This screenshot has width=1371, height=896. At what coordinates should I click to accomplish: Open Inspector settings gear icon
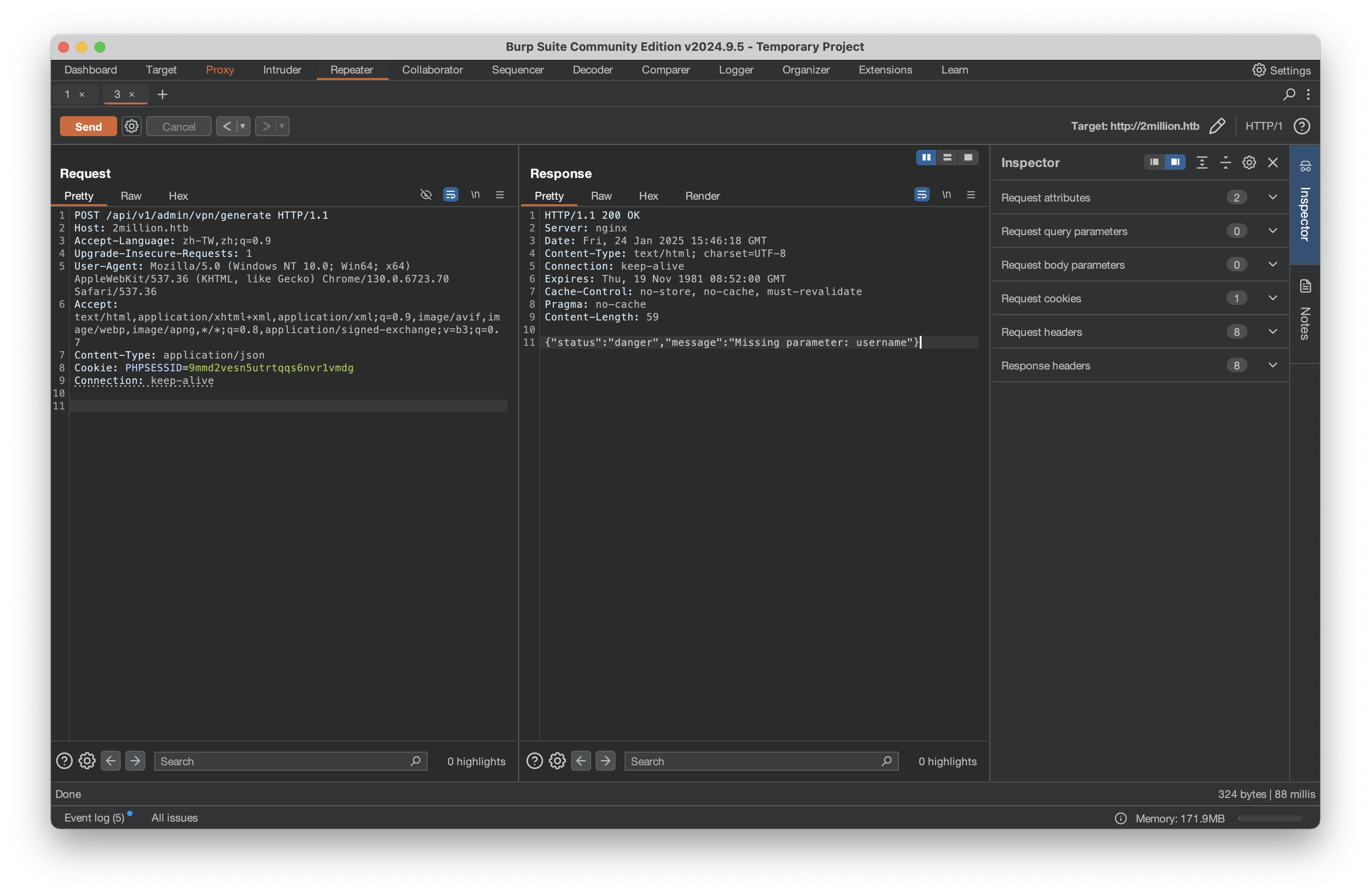(x=1248, y=162)
